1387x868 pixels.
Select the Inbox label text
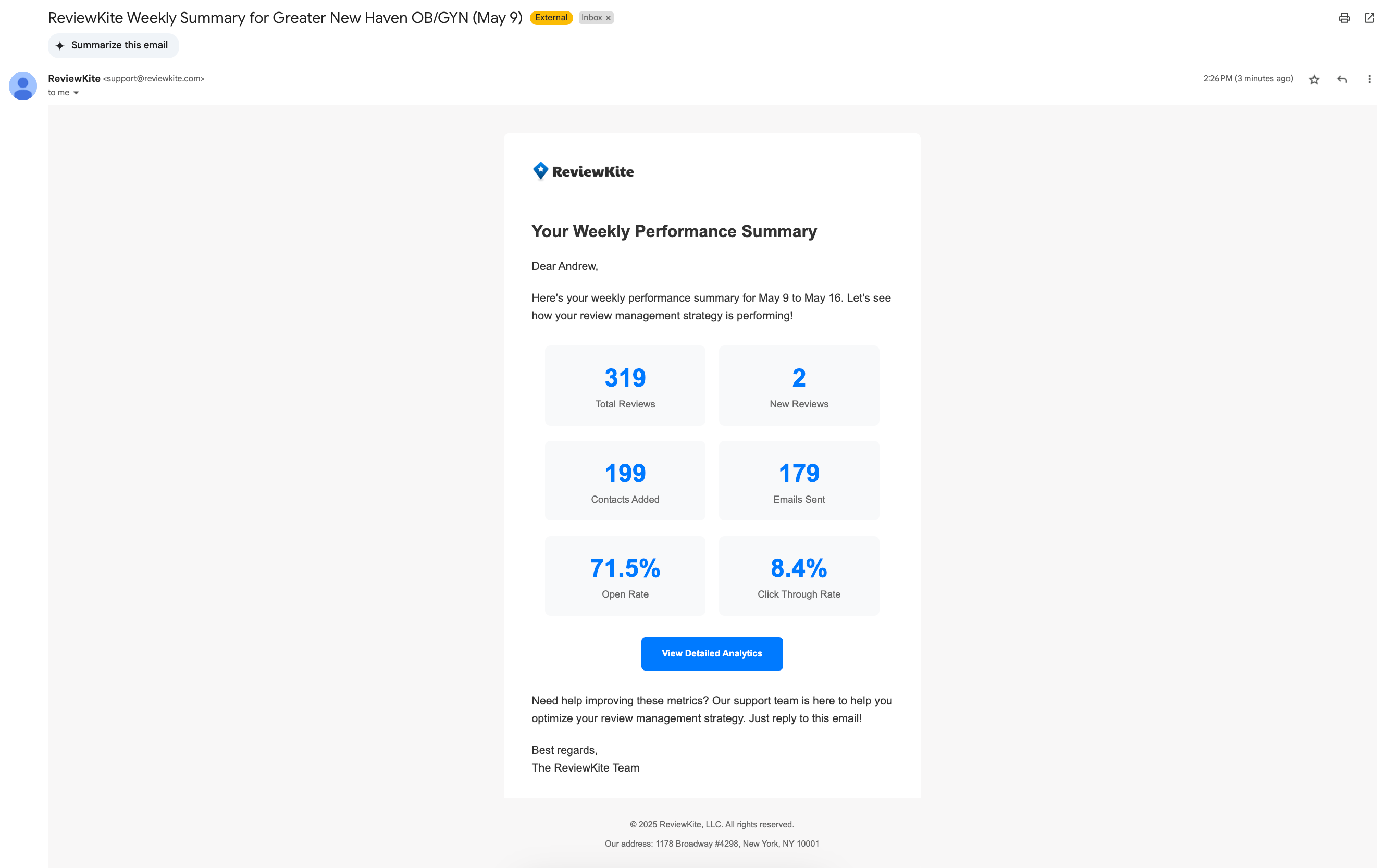[x=591, y=18]
